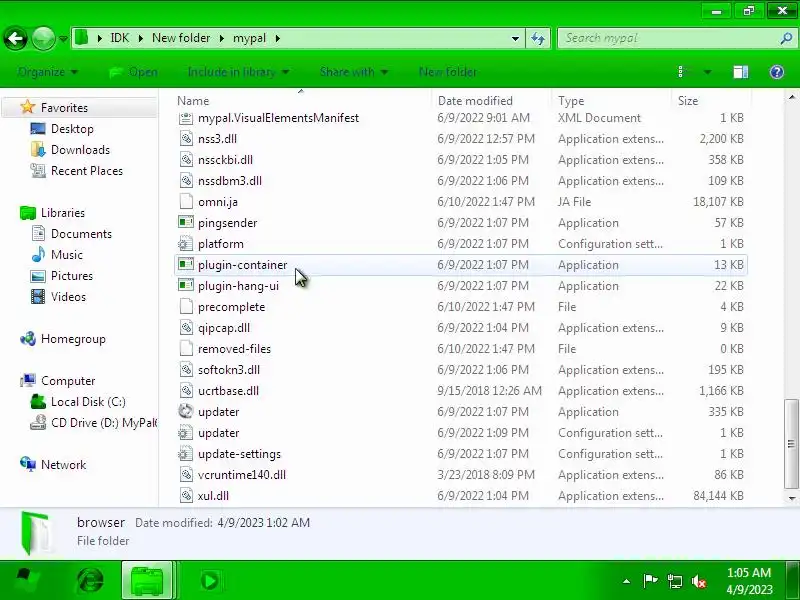Click the search magnifier icon
Image resolution: width=800 pixels, height=600 pixels.
pyautogui.click(x=786, y=38)
